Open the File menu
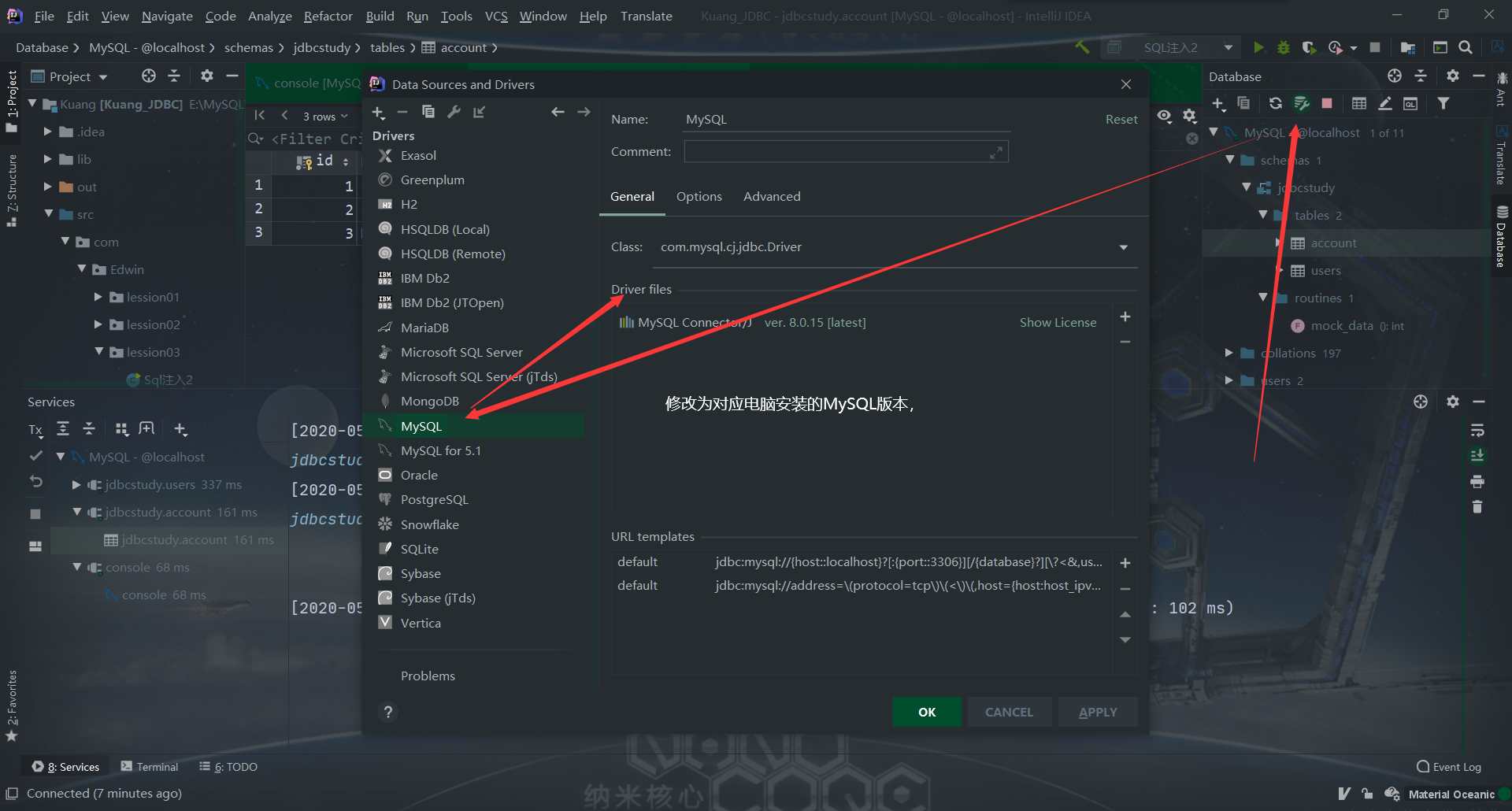Screen dimensions: 1512x811 pos(44,16)
